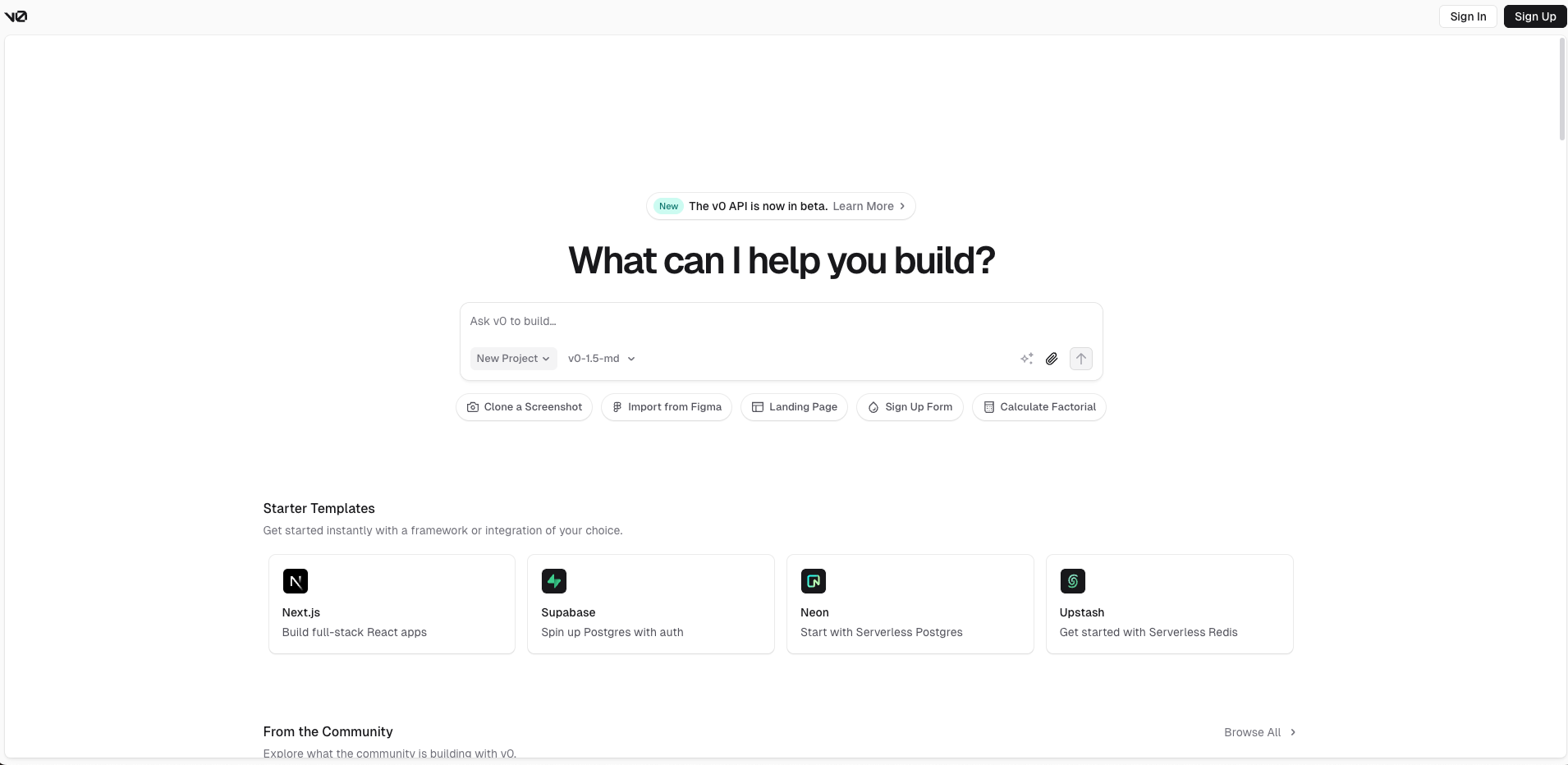The image size is (1568, 765).
Task: Click the Sign Up button
Action: [x=1535, y=16]
